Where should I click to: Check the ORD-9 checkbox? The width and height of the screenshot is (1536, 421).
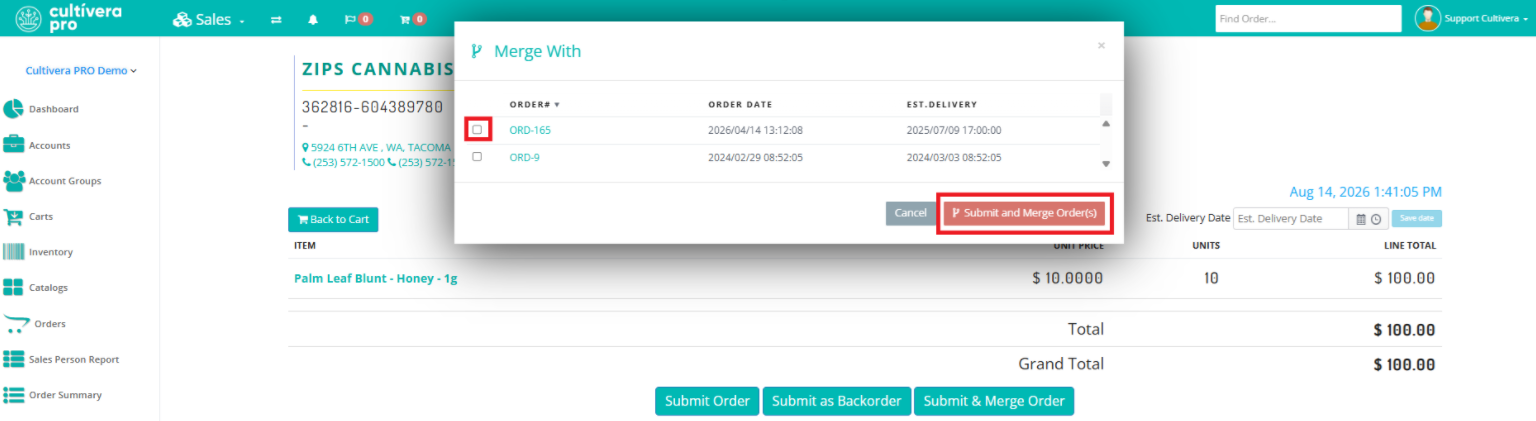(477, 157)
